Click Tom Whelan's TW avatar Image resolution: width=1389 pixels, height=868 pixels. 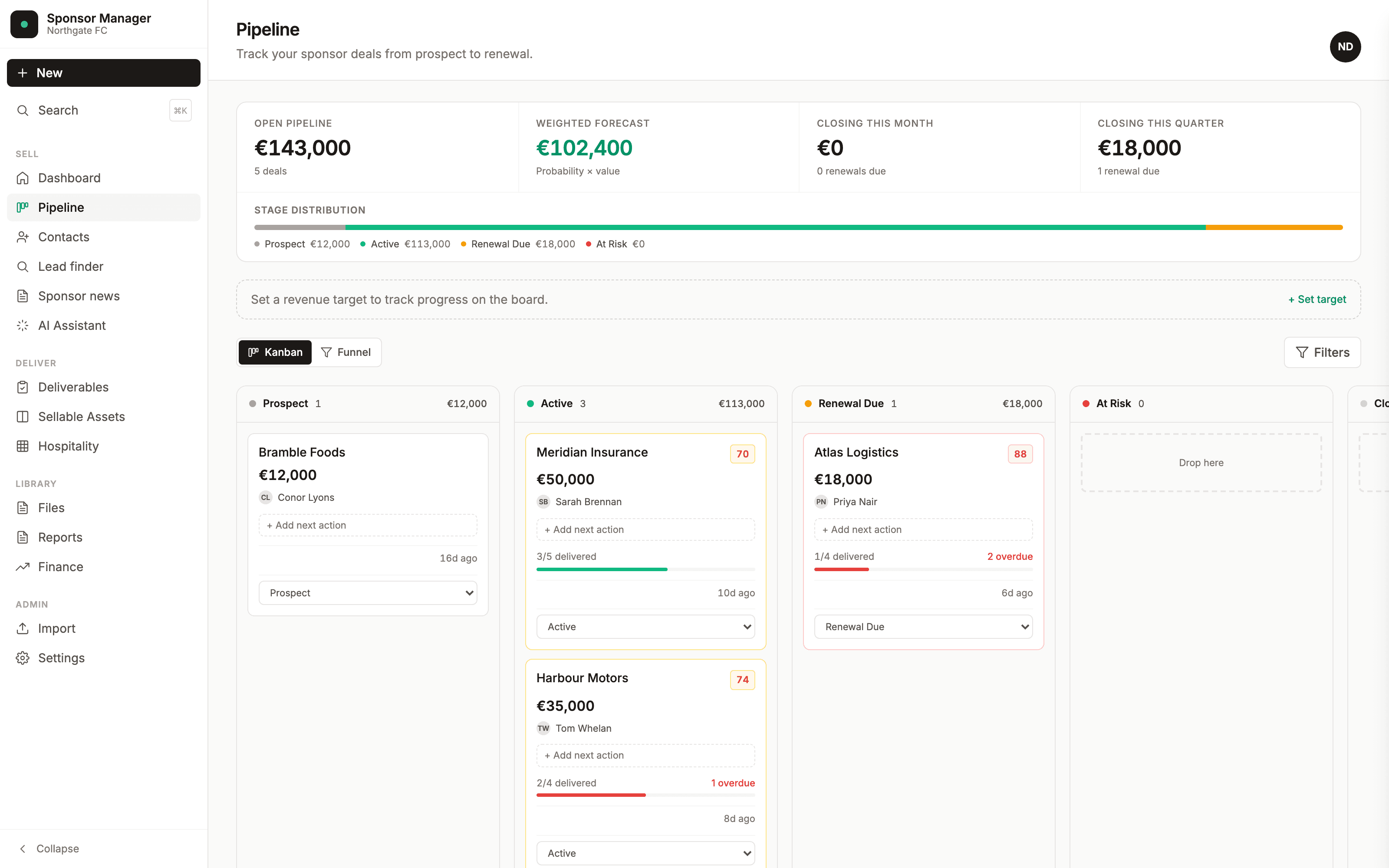tap(543, 728)
